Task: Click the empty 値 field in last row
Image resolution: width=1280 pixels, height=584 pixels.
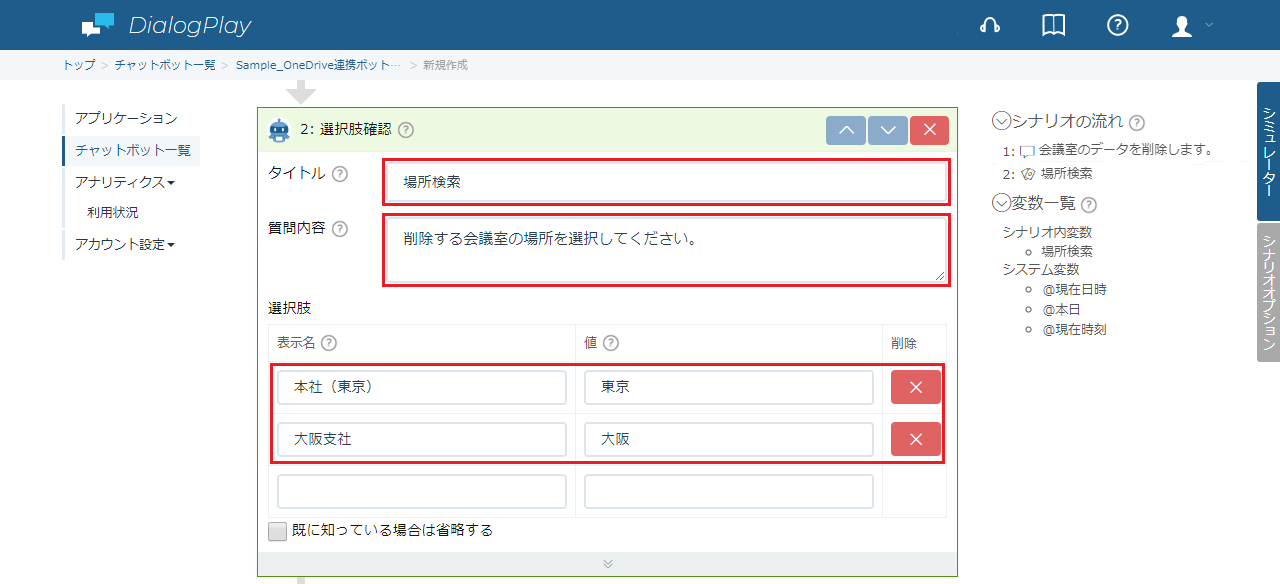Action: click(729, 491)
